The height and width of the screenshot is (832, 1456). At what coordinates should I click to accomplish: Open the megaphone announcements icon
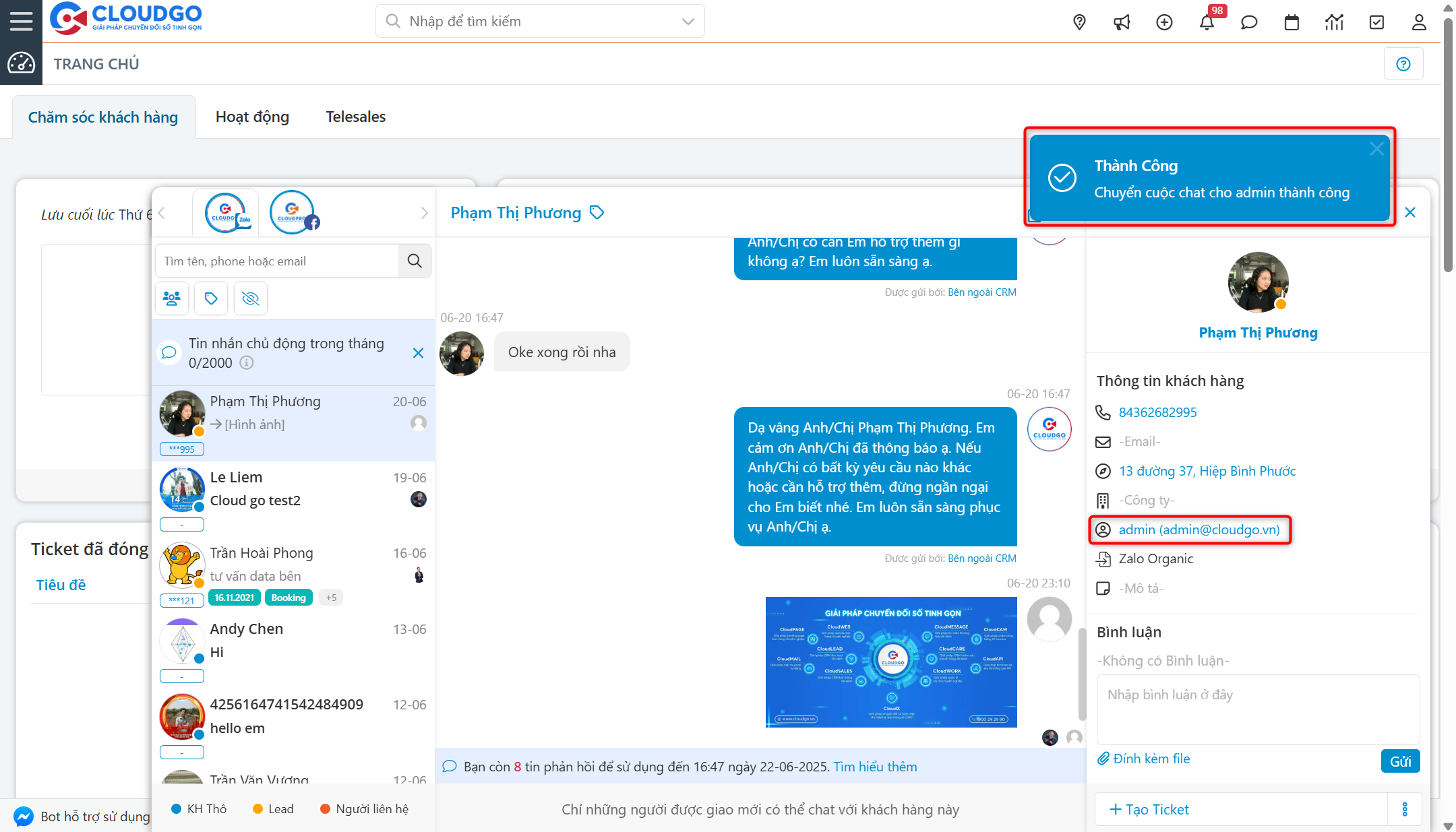[x=1122, y=22]
